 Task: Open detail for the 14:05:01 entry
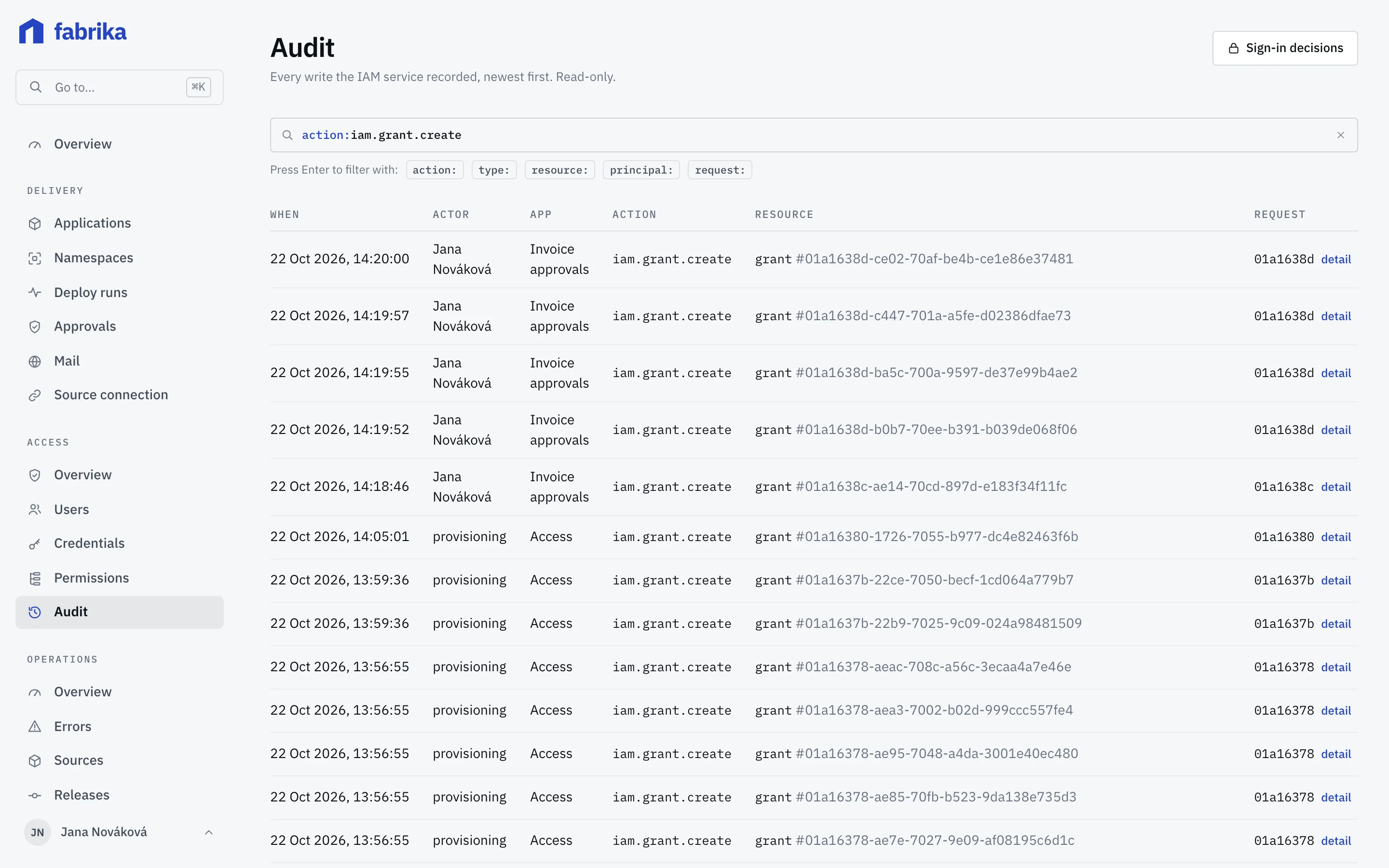[1335, 537]
